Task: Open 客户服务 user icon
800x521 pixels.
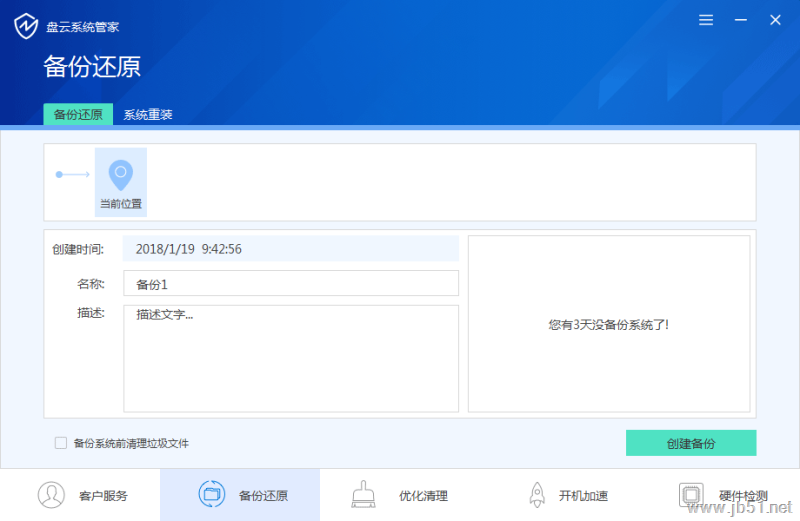Action: point(51,495)
